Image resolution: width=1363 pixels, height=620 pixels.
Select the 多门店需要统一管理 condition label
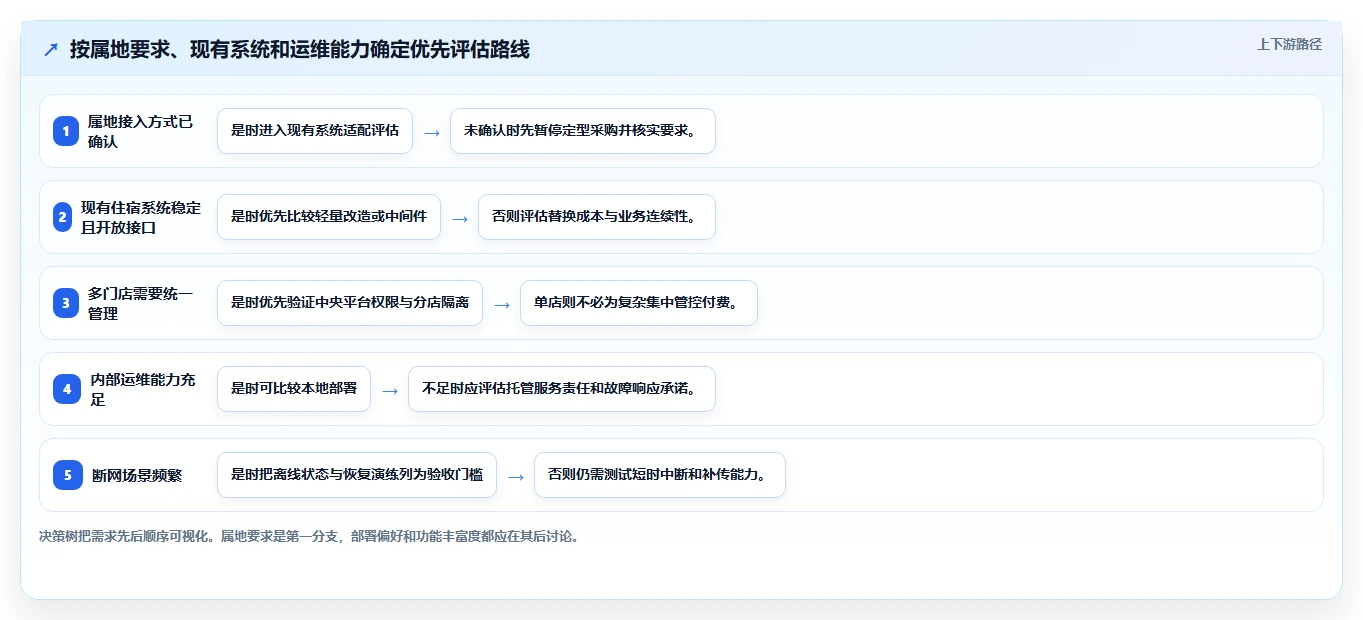(141, 303)
